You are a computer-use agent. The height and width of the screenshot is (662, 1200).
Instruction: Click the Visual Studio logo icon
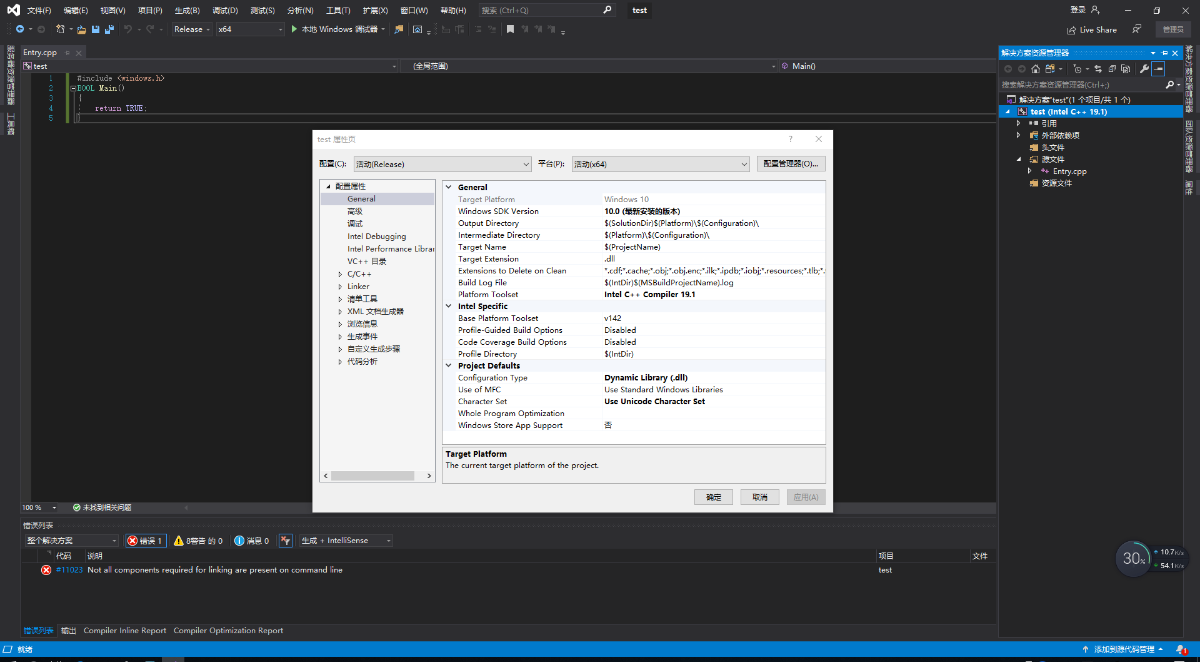pyautogui.click(x=13, y=10)
